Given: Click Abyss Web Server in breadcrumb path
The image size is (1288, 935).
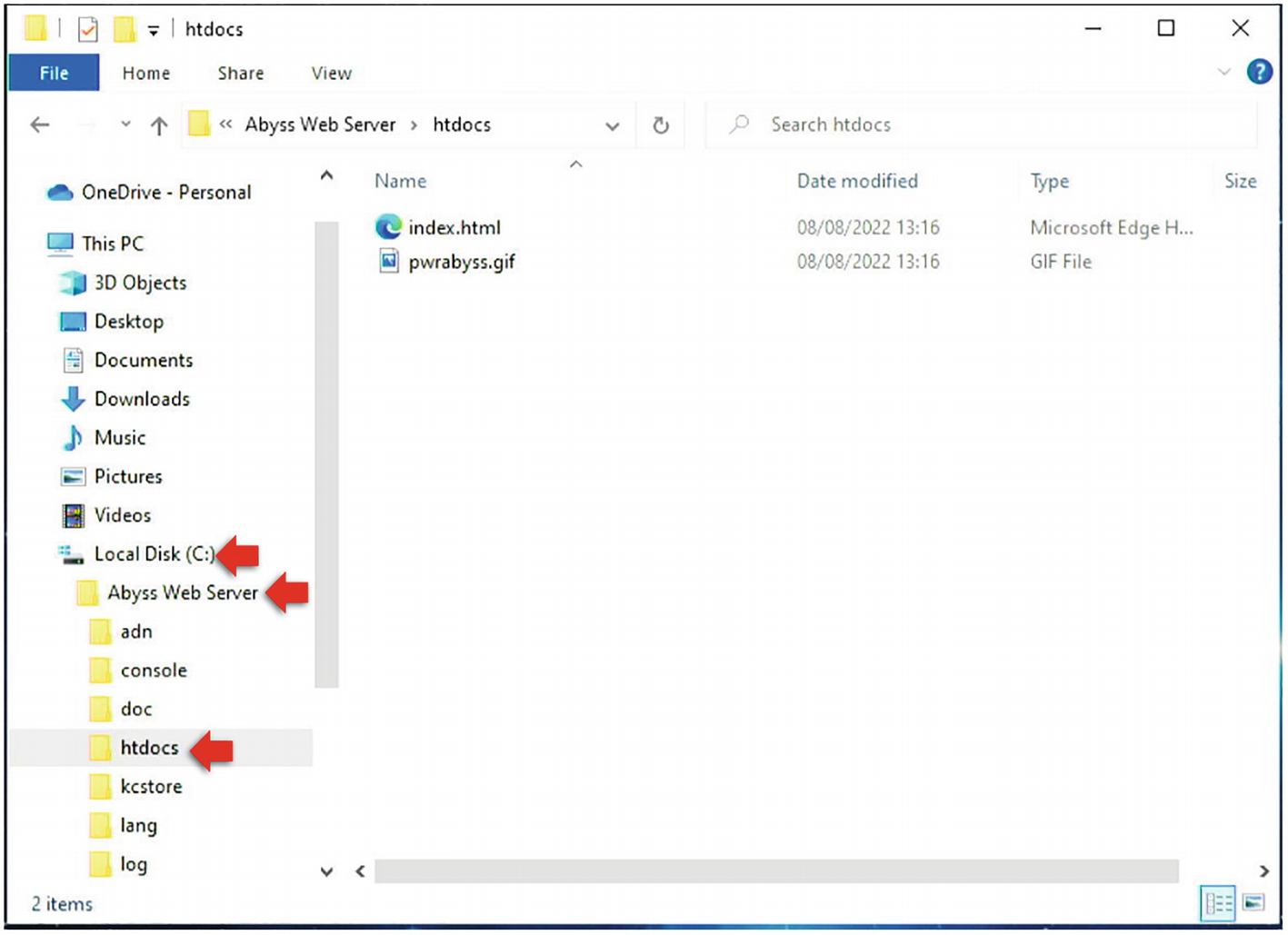Looking at the screenshot, I should (x=320, y=124).
